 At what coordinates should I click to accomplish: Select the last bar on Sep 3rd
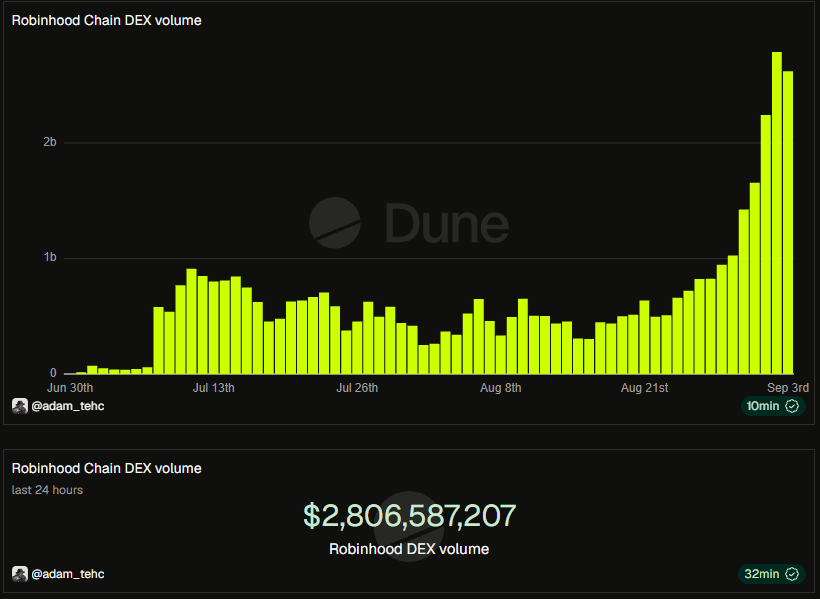click(788, 222)
